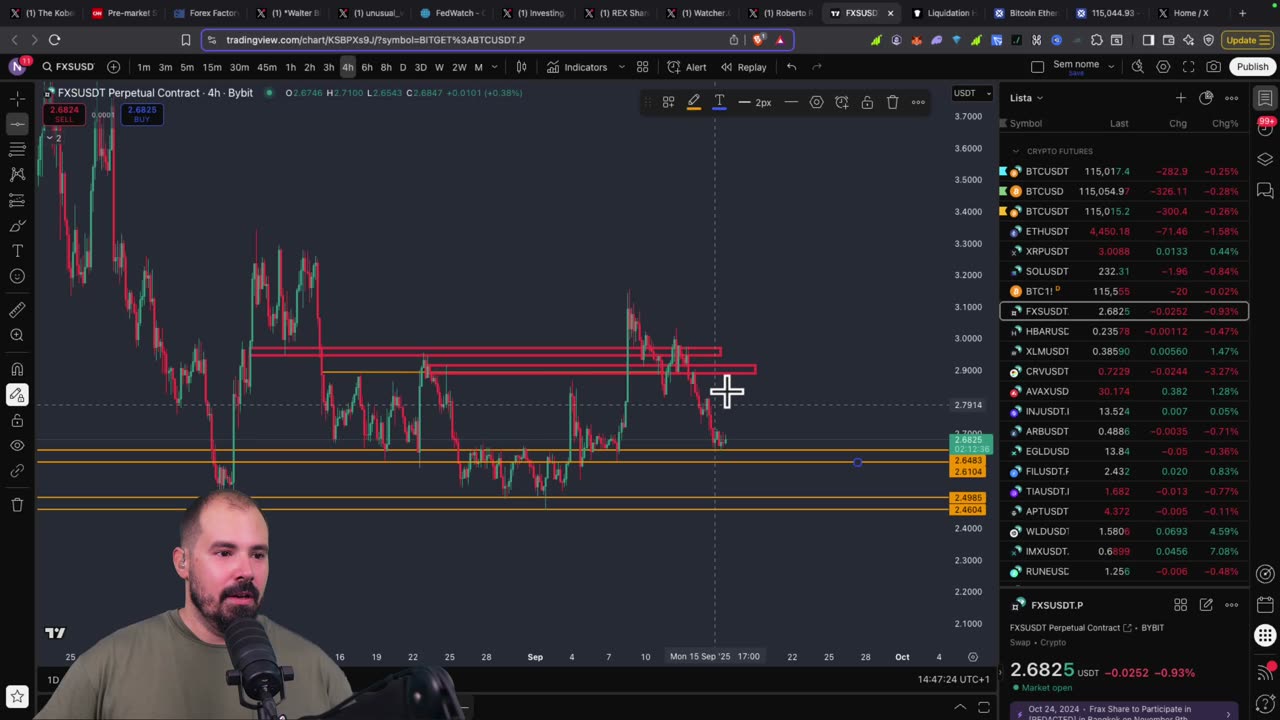The width and height of the screenshot is (1280, 720).
Task: Take a chart snapshot
Action: [1214, 67]
